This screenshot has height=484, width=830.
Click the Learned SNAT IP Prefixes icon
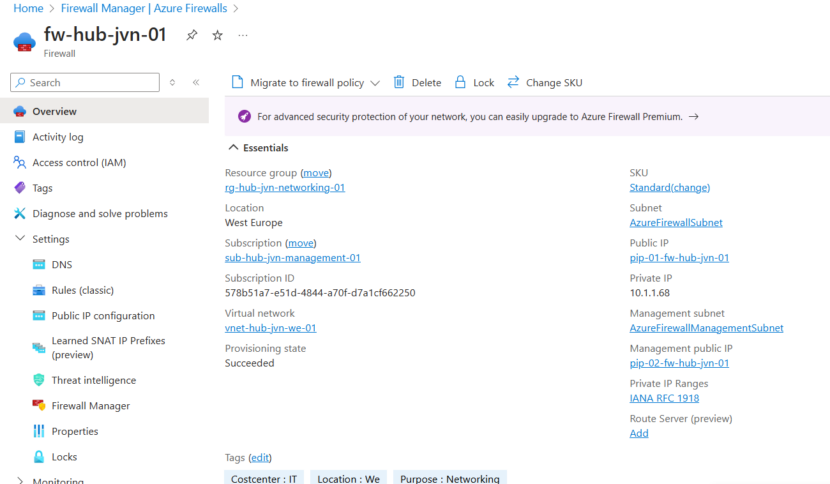coord(39,347)
